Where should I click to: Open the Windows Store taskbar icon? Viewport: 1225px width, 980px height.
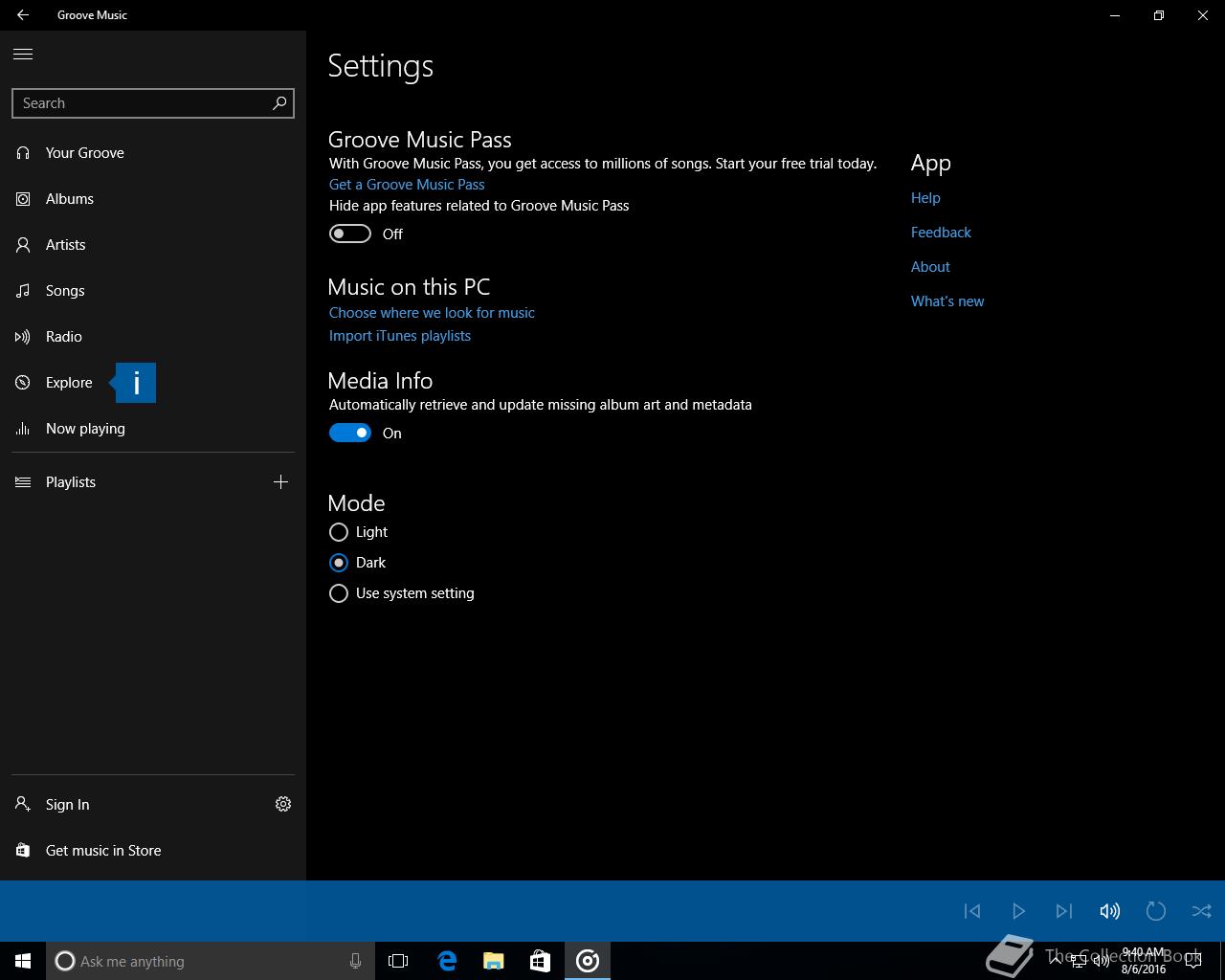(540, 961)
